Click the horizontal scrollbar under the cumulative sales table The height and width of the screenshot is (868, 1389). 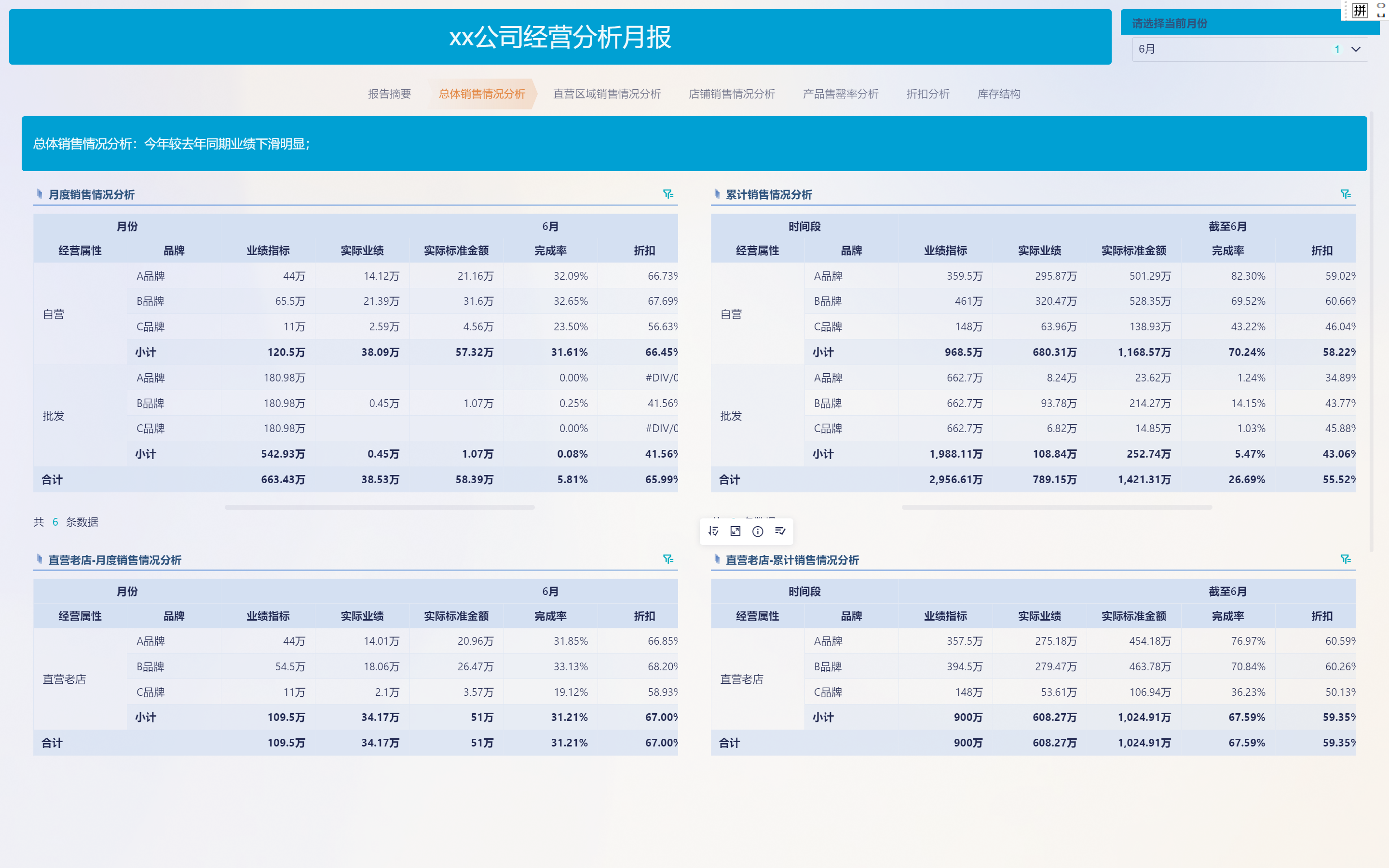coord(1058,507)
